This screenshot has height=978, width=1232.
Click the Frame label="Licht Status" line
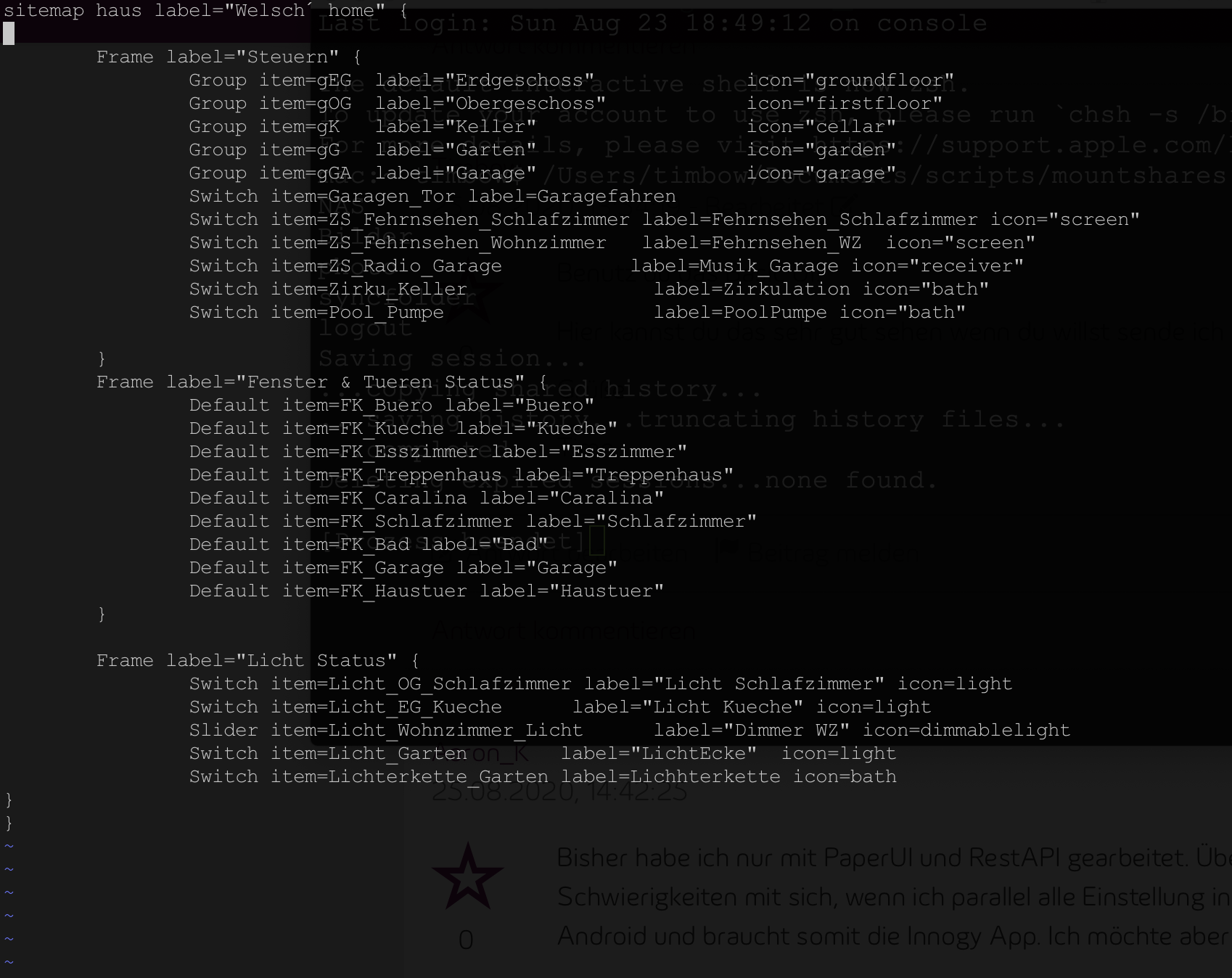tap(257, 661)
